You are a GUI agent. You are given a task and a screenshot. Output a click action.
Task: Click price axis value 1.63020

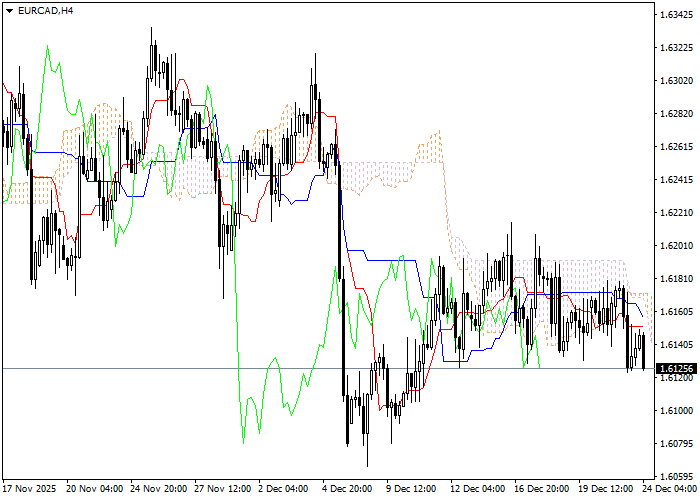coord(677,81)
